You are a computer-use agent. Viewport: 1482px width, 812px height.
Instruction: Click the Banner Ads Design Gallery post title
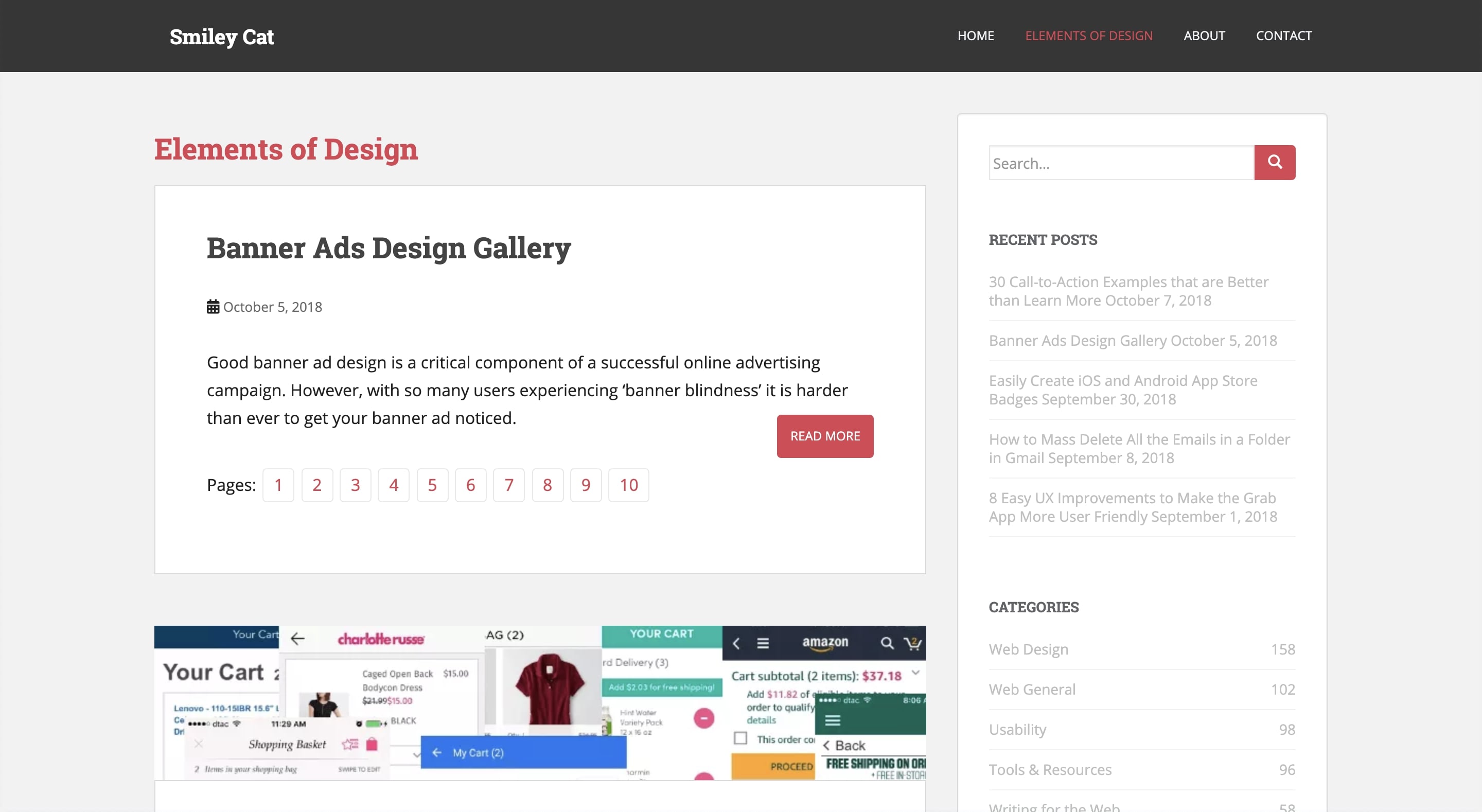[x=389, y=247]
